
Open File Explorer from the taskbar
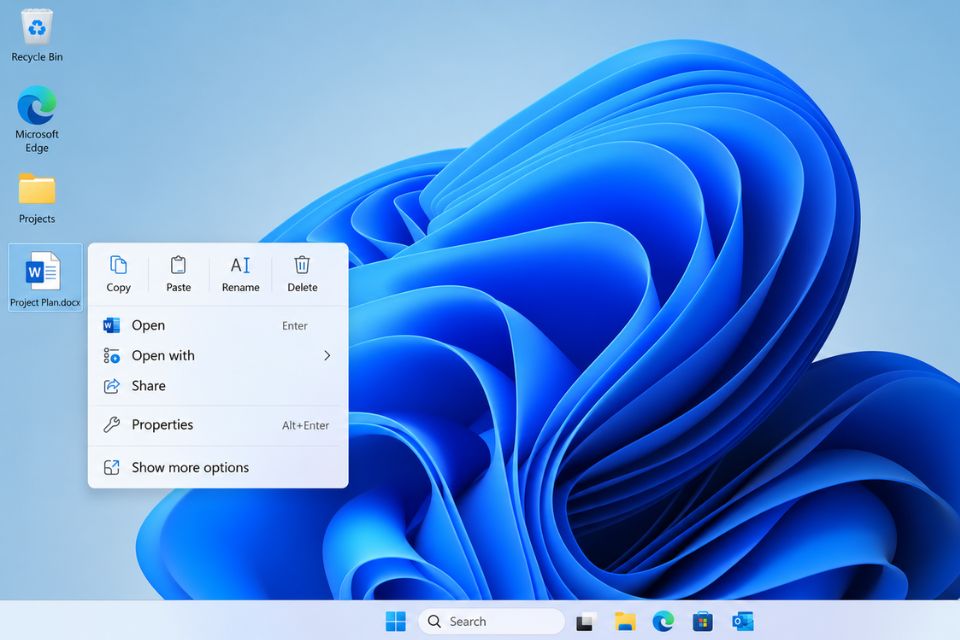pyautogui.click(x=625, y=621)
